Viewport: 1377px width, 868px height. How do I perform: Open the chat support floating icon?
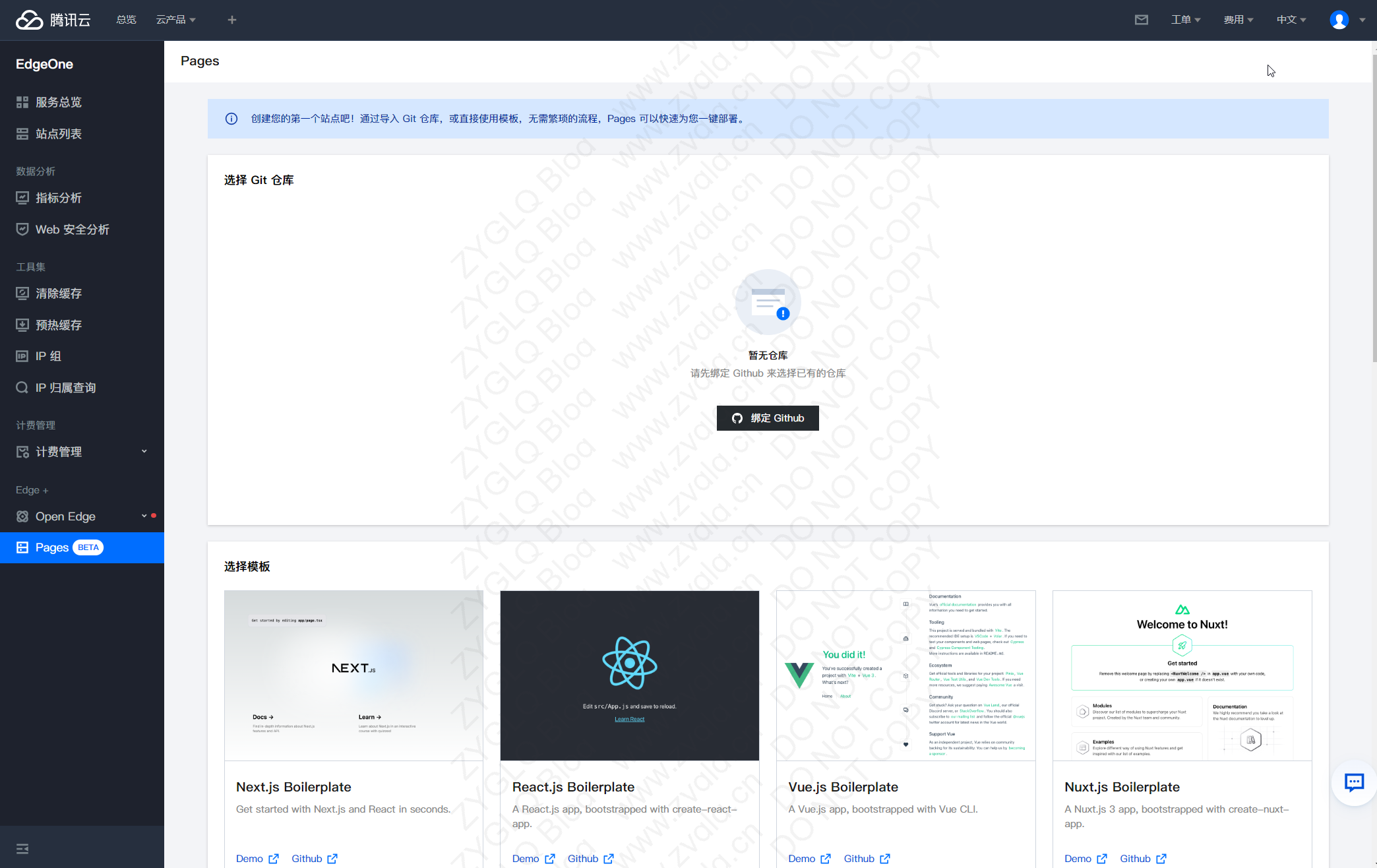[1354, 782]
